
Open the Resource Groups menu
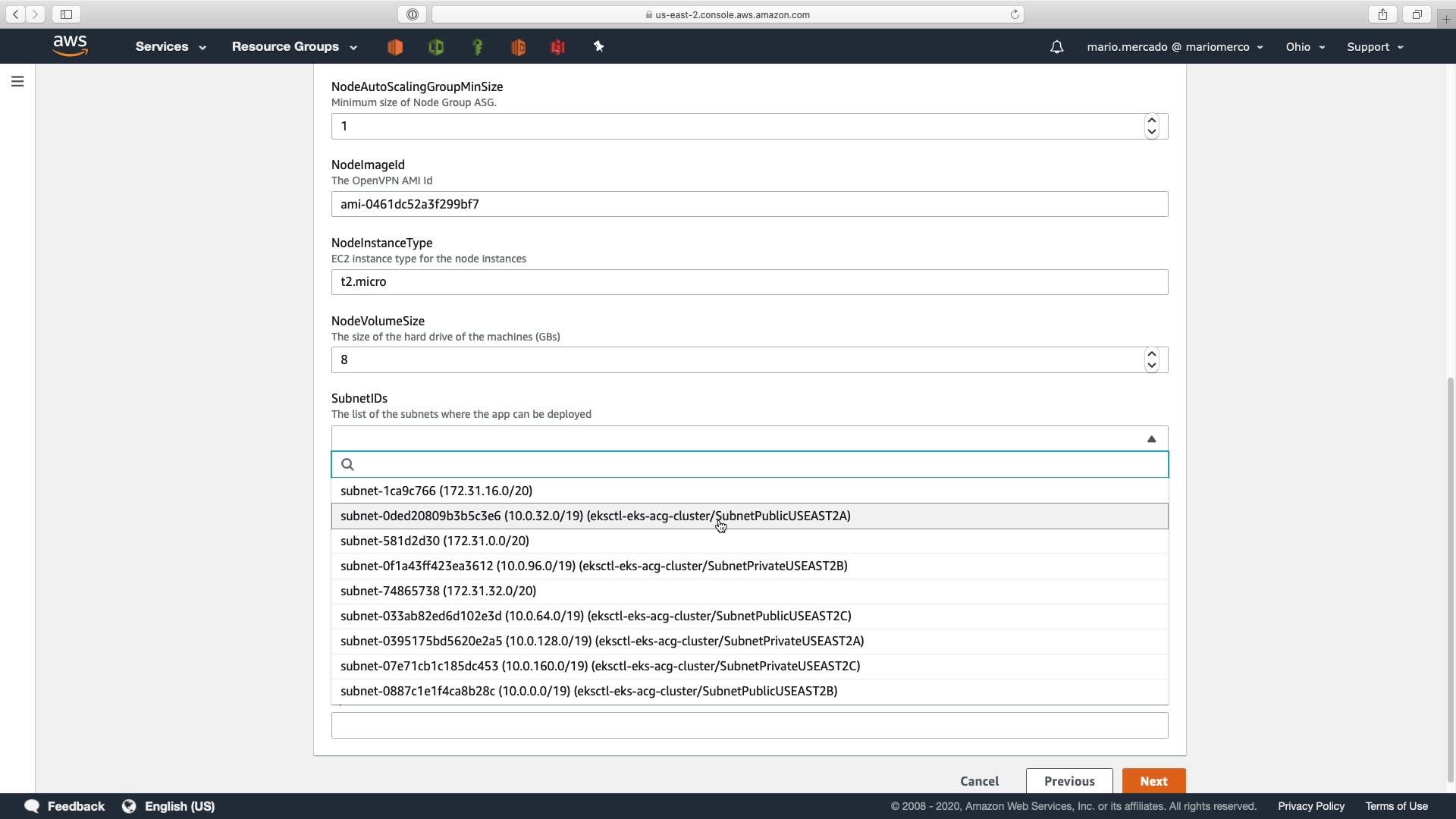pos(293,47)
